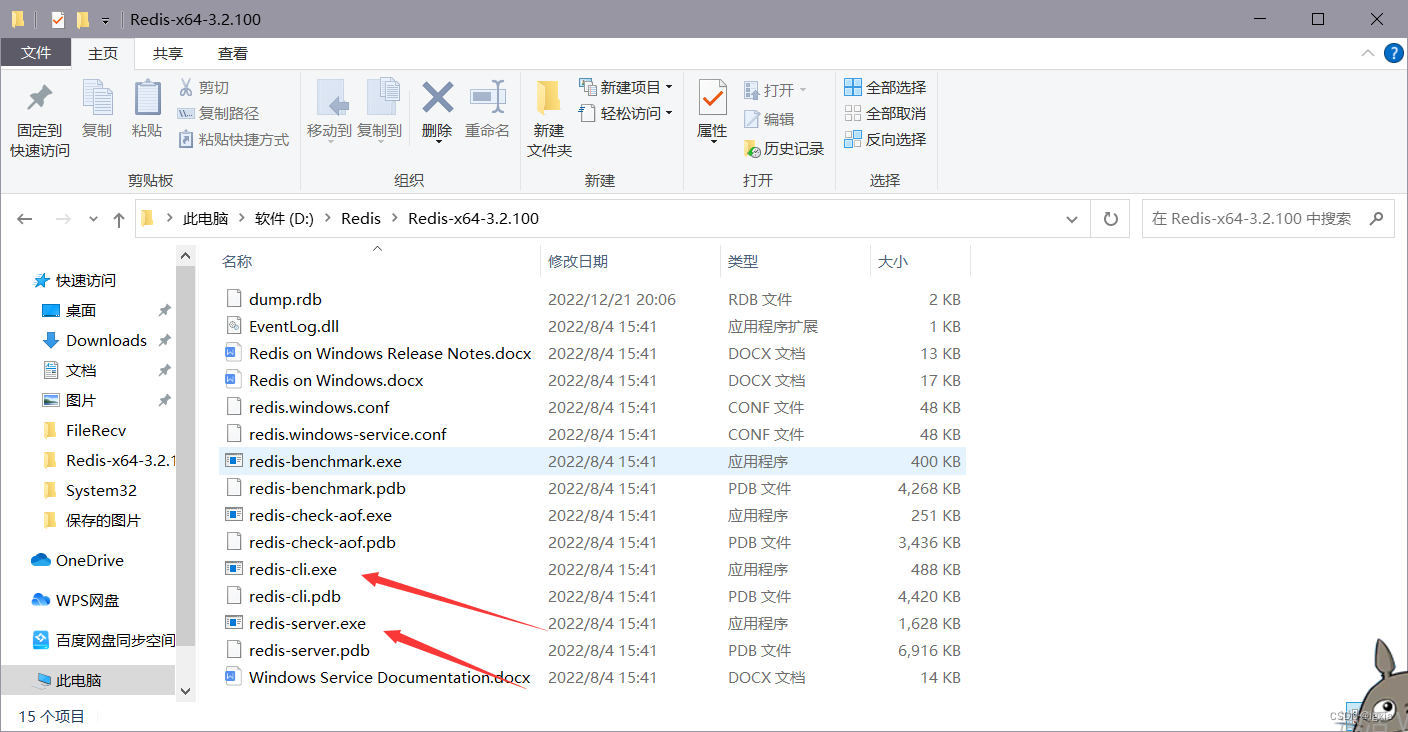
Task: Expand the address bar history dropdown
Action: 1072,218
